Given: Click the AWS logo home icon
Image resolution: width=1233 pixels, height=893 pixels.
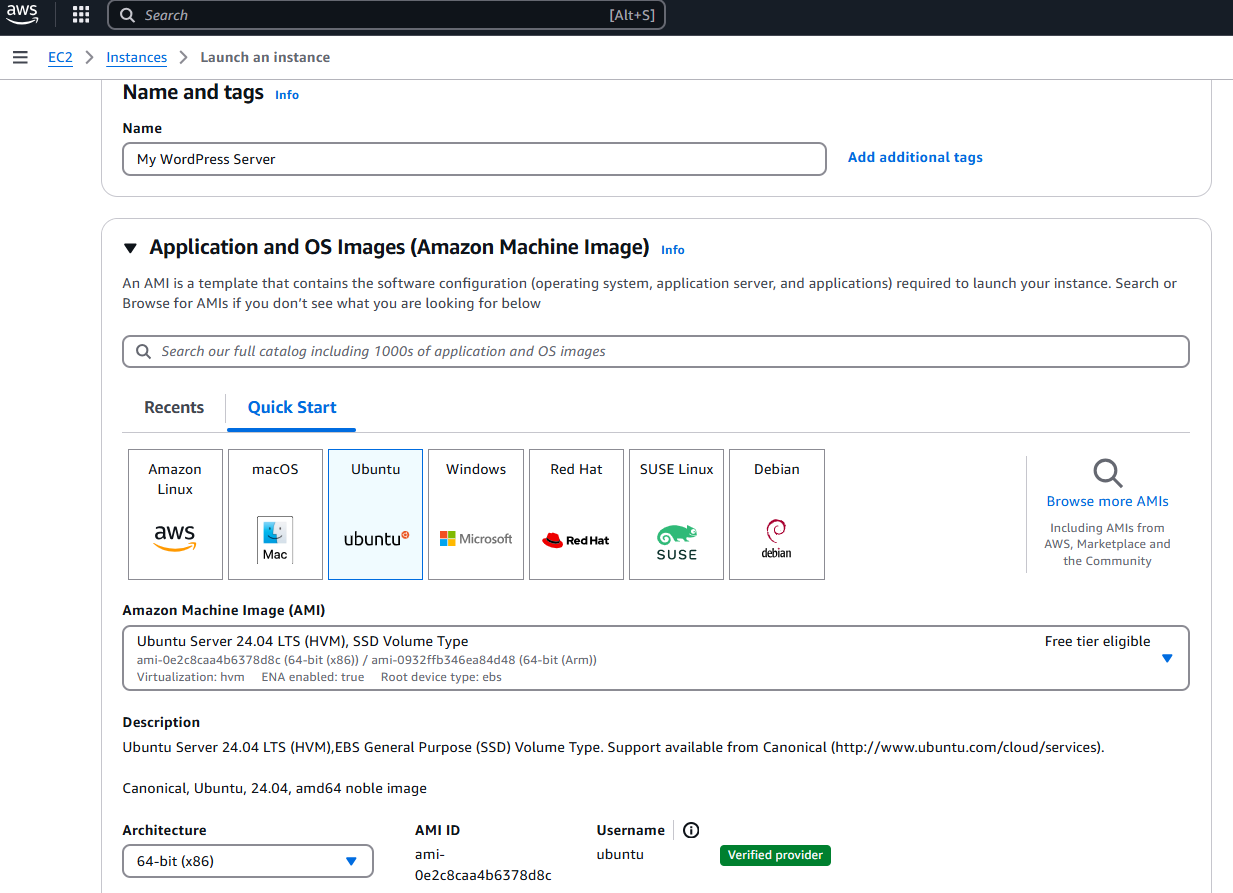Looking at the screenshot, I should tap(22, 15).
